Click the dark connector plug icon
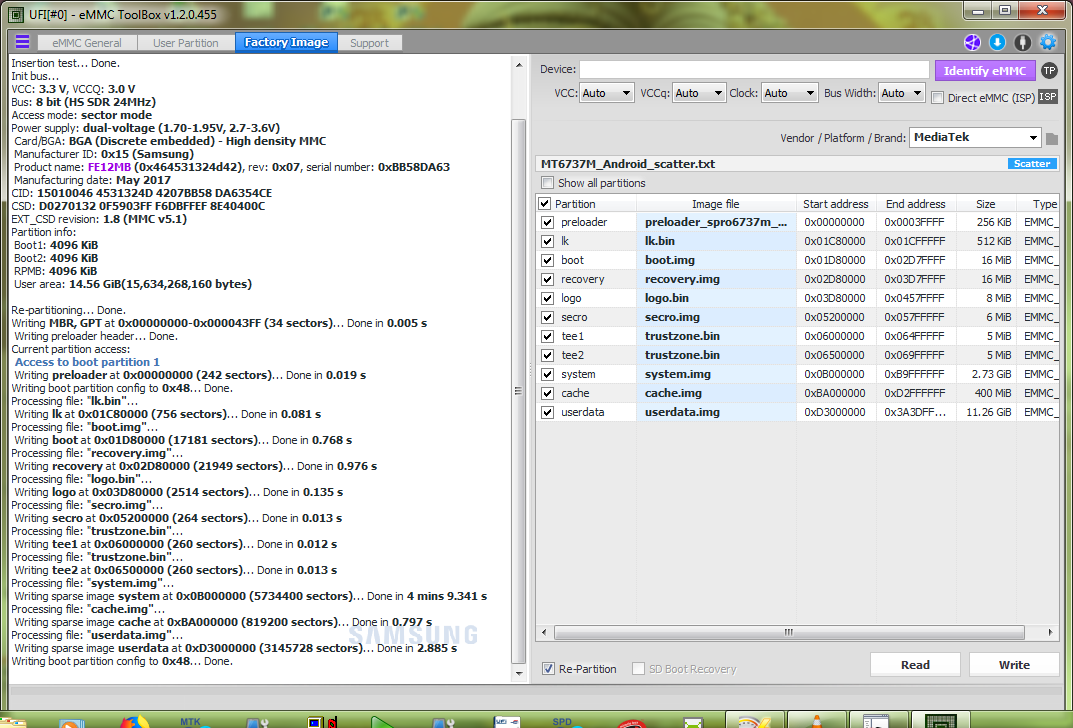Image resolution: width=1073 pixels, height=728 pixels. tap(1022, 42)
